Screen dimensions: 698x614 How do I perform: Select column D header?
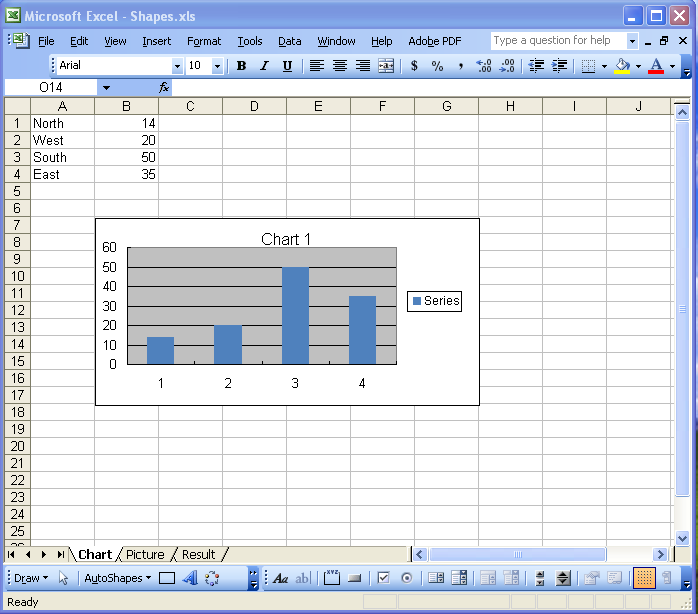click(x=254, y=106)
